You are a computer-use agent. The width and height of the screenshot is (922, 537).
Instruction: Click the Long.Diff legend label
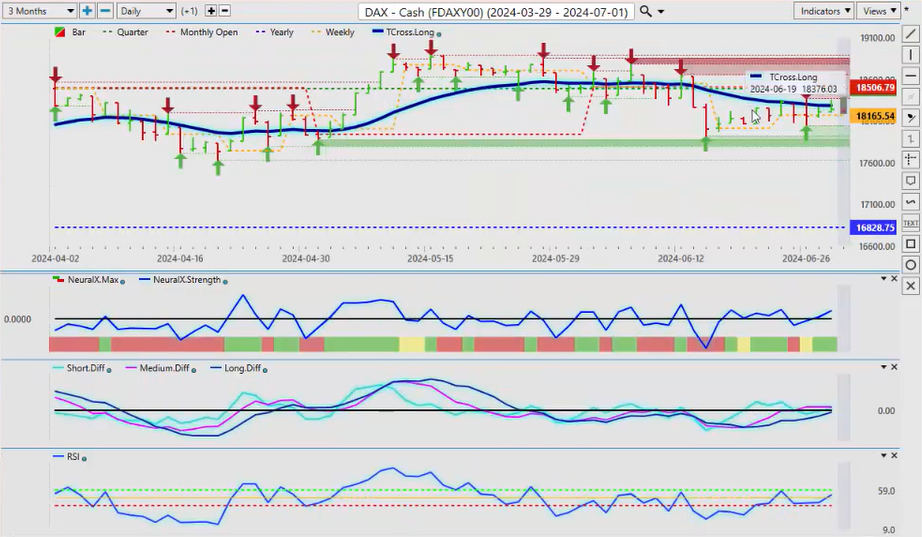click(x=242, y=368)
